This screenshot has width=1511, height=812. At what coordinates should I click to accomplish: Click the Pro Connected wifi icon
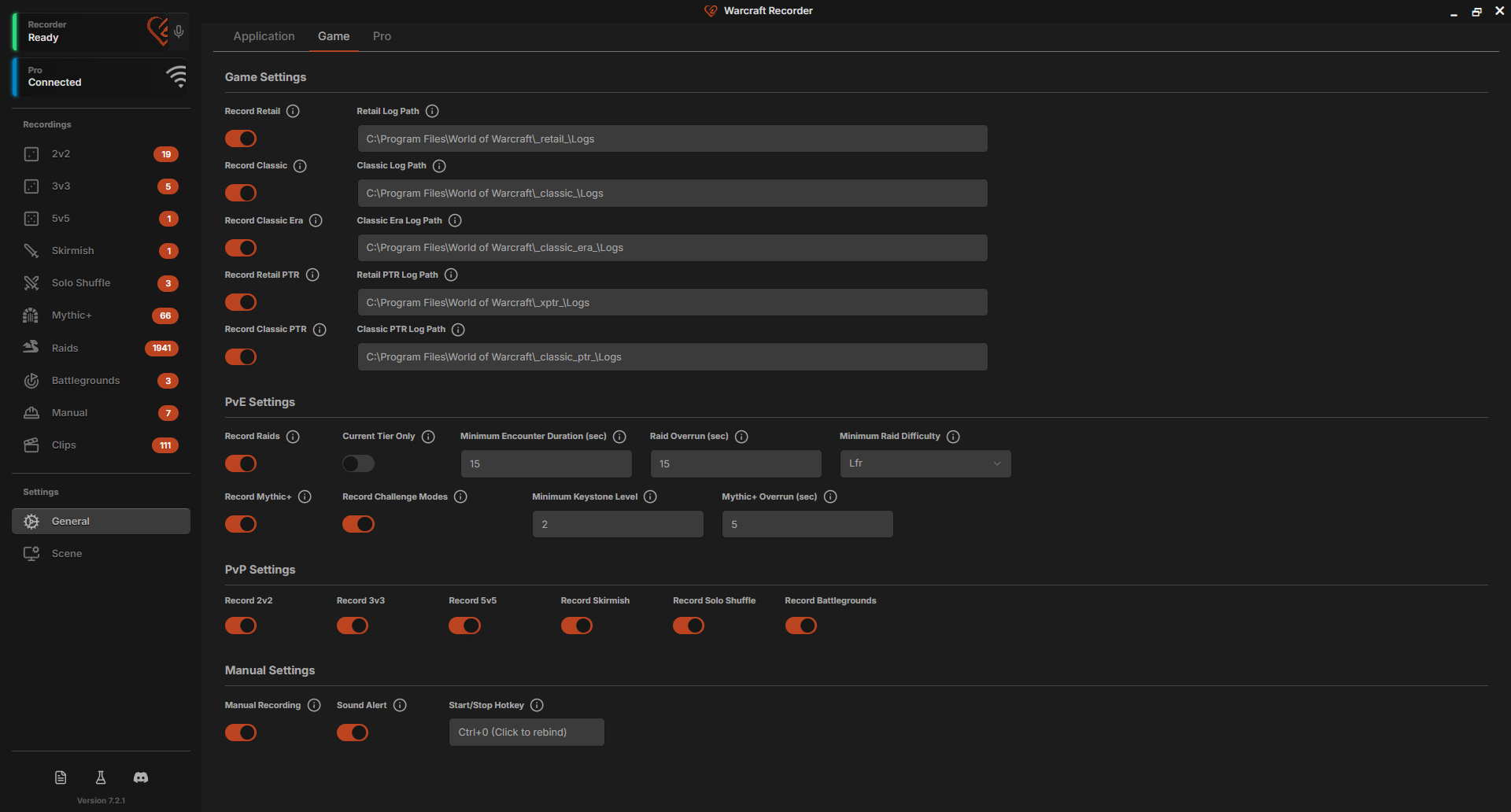pos(176,76)
